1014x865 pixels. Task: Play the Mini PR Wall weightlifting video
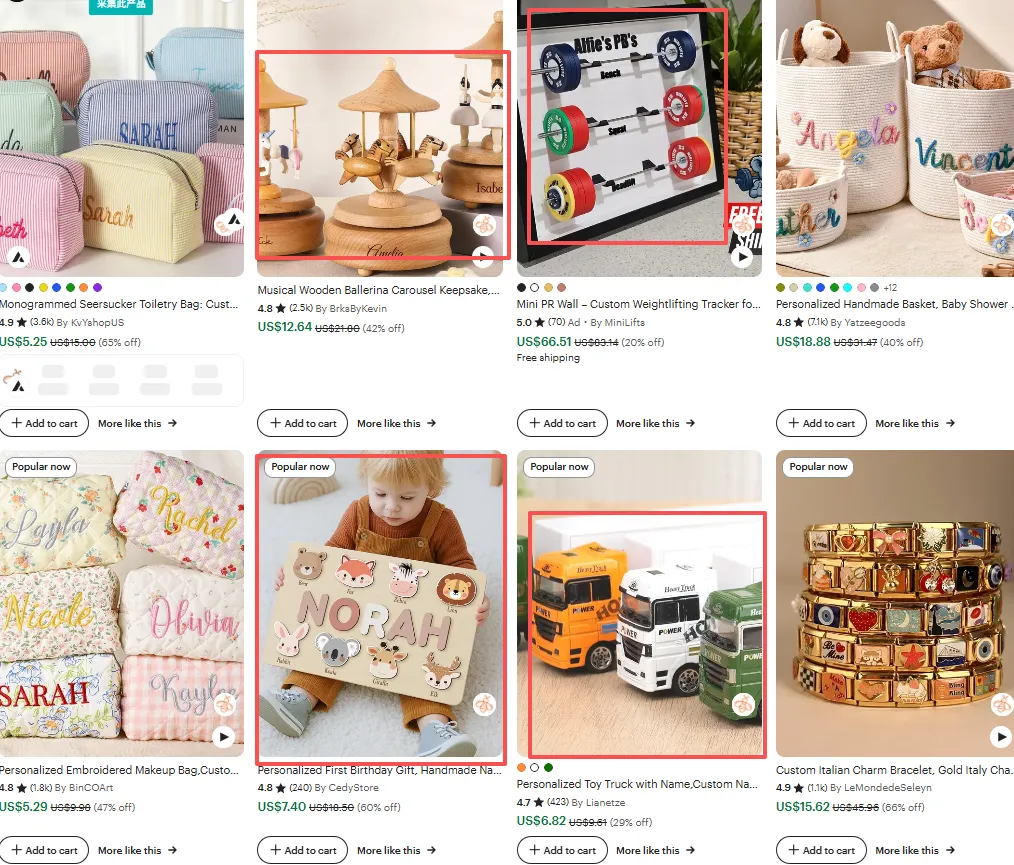(742, 257)
